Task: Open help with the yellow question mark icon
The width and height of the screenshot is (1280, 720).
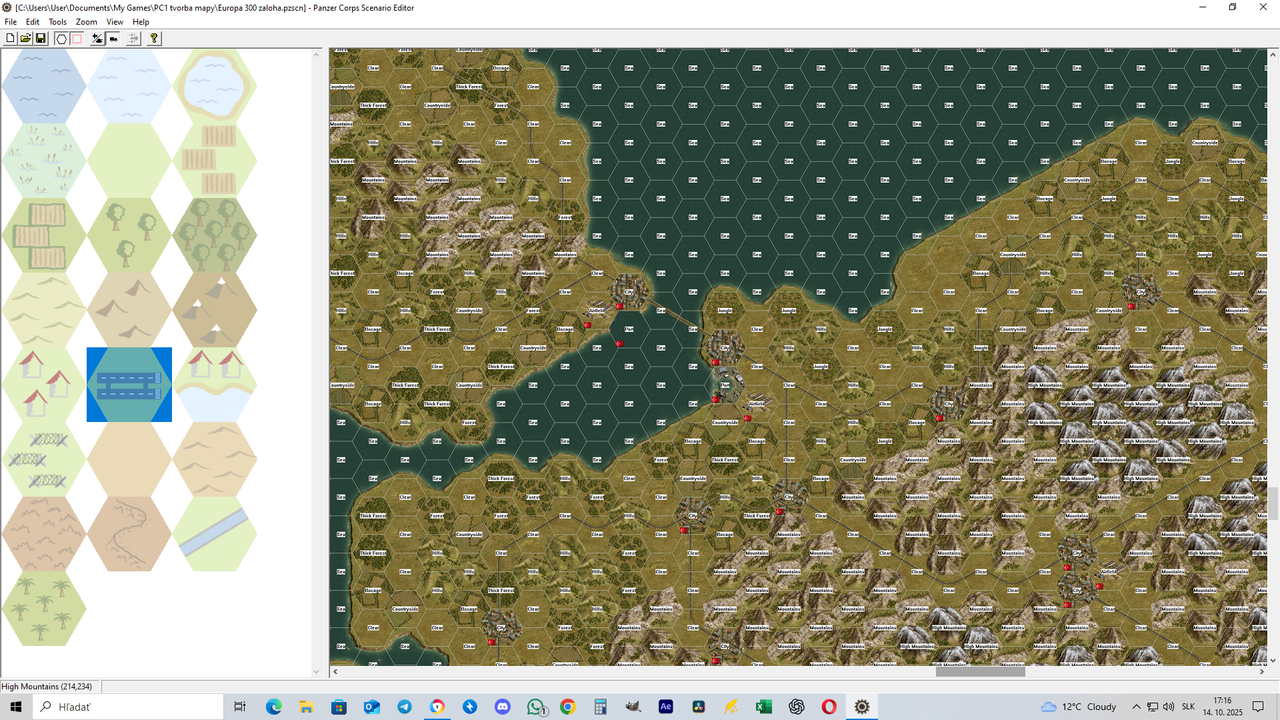Action: [x=154, y=38]
